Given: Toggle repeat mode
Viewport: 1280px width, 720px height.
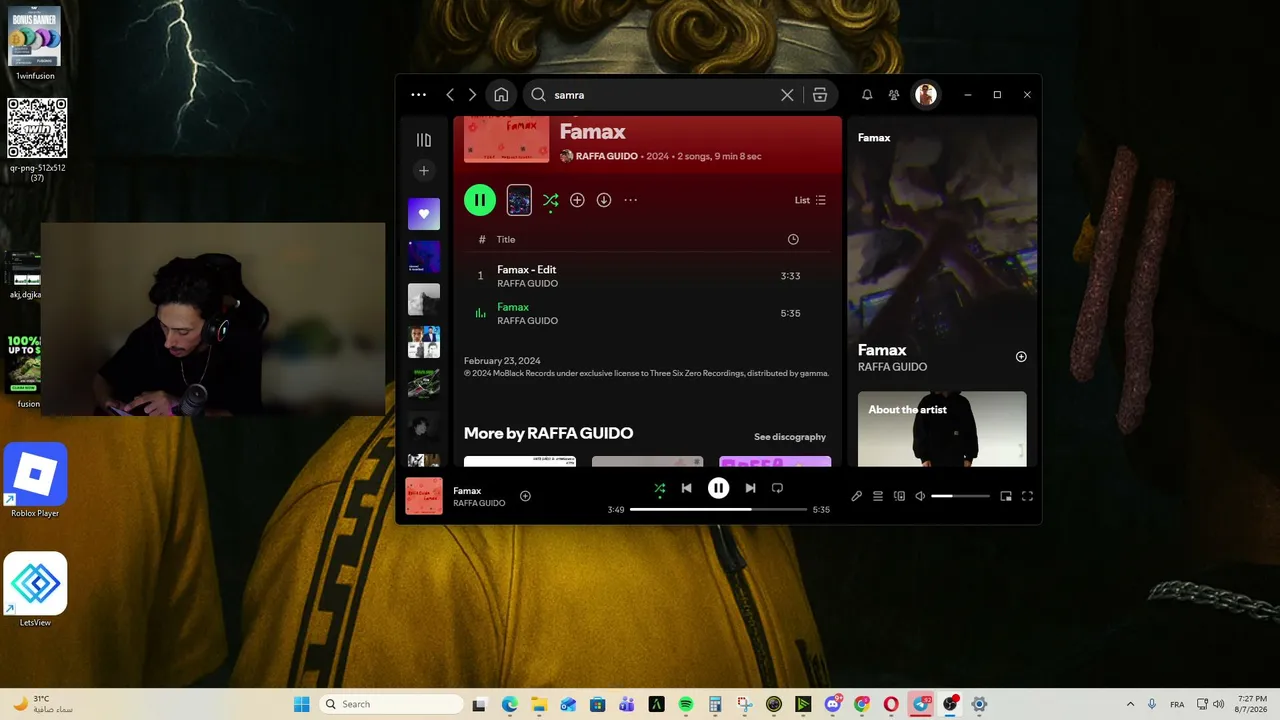Looking at the screenshot, I should 777,488.
